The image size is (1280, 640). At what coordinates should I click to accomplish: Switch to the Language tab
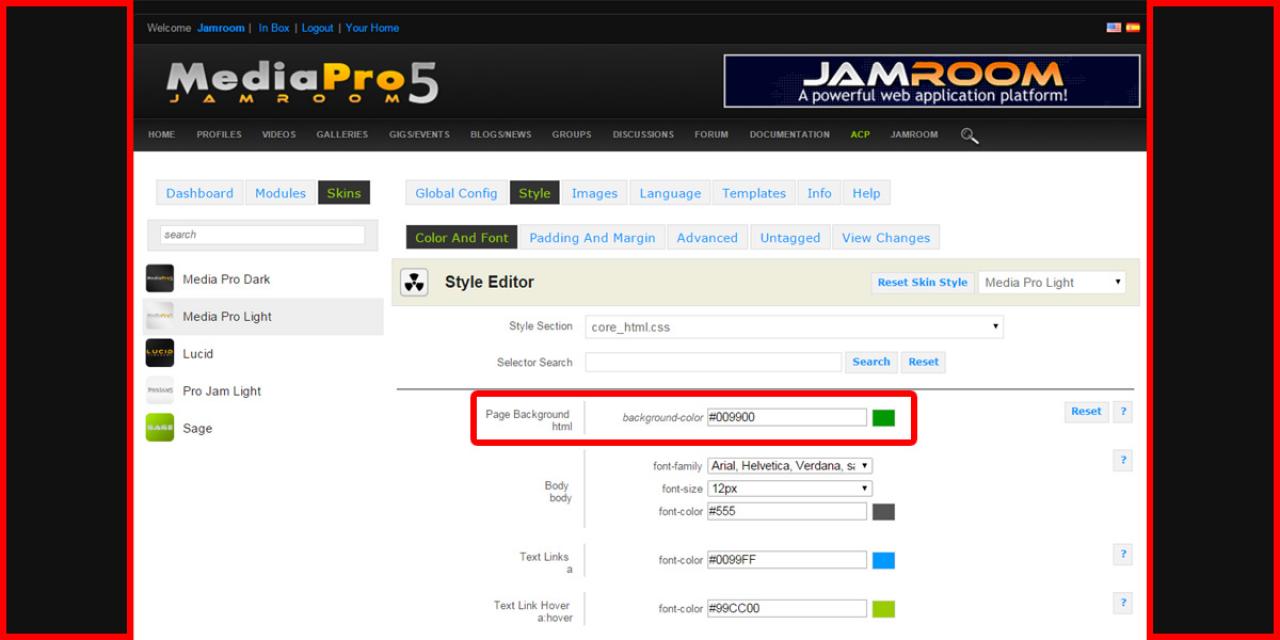670,193
